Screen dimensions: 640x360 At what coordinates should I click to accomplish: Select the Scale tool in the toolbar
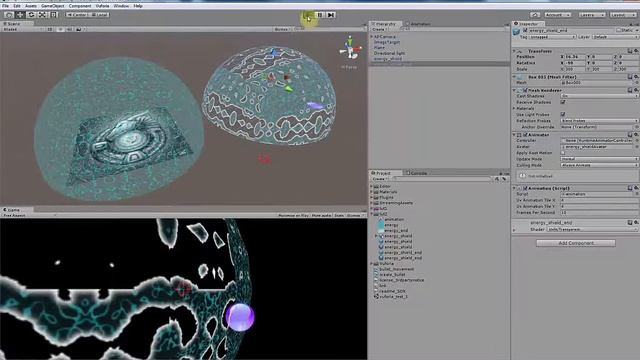point(42,15)
